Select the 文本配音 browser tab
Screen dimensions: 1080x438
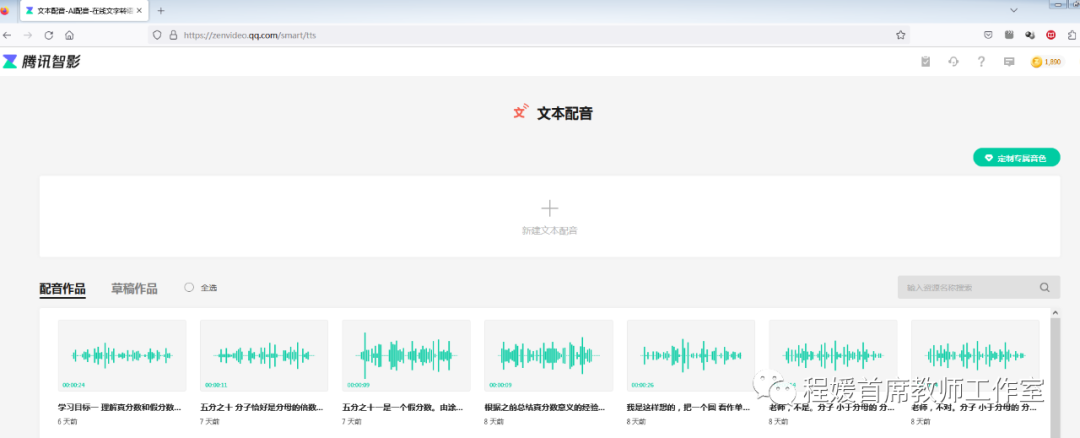83,10
